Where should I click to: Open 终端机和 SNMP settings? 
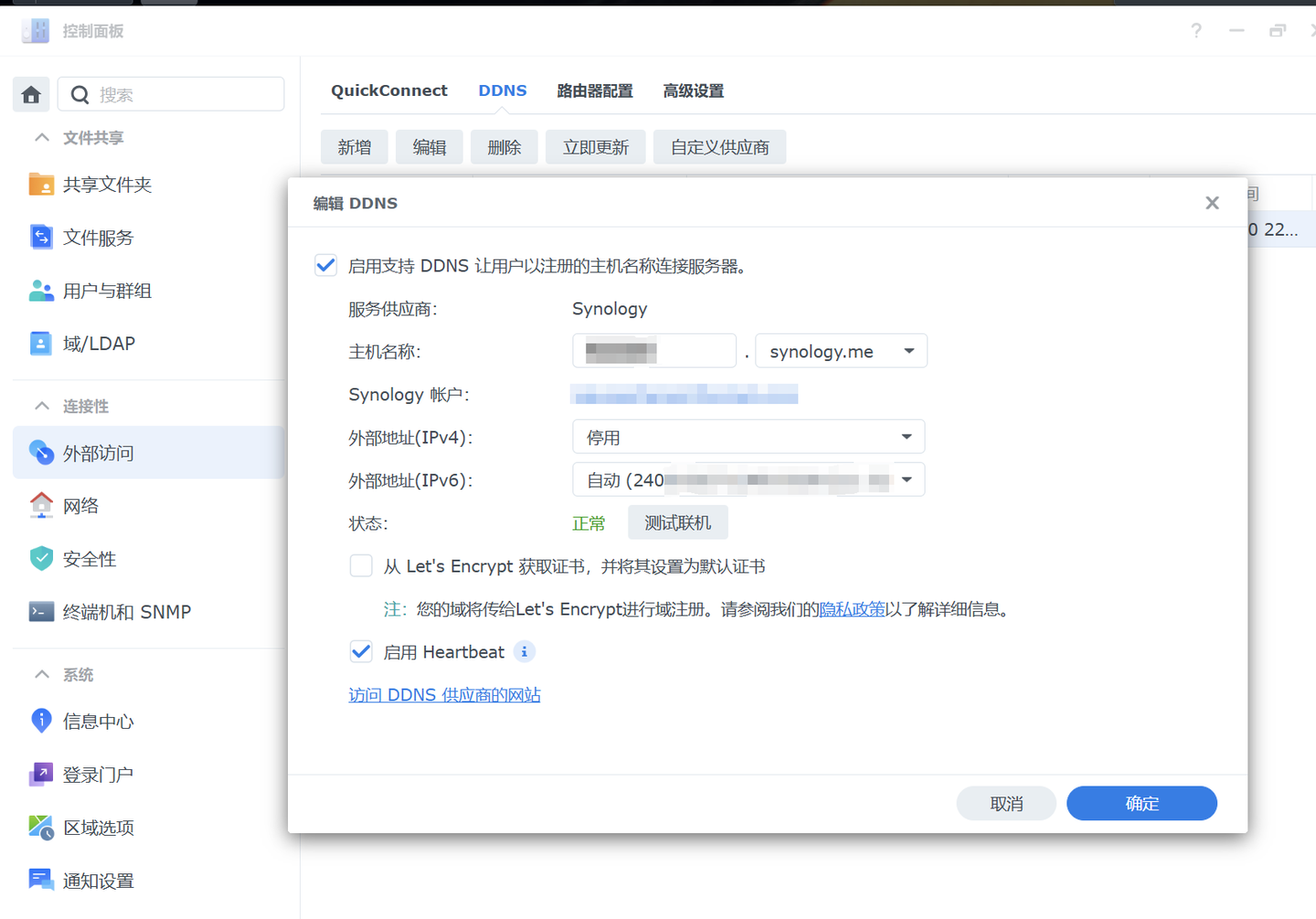click(42, 611)
